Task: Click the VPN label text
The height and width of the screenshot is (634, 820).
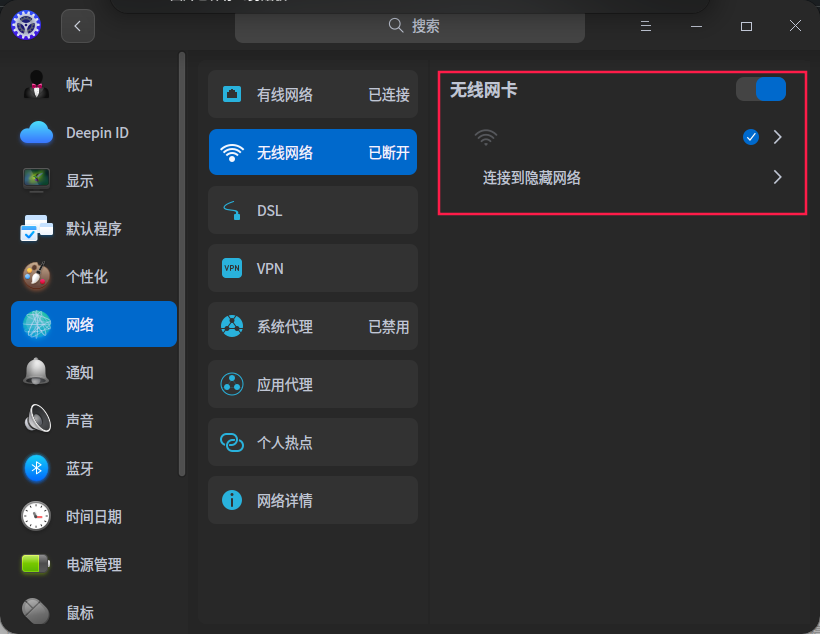Action: 270,269
